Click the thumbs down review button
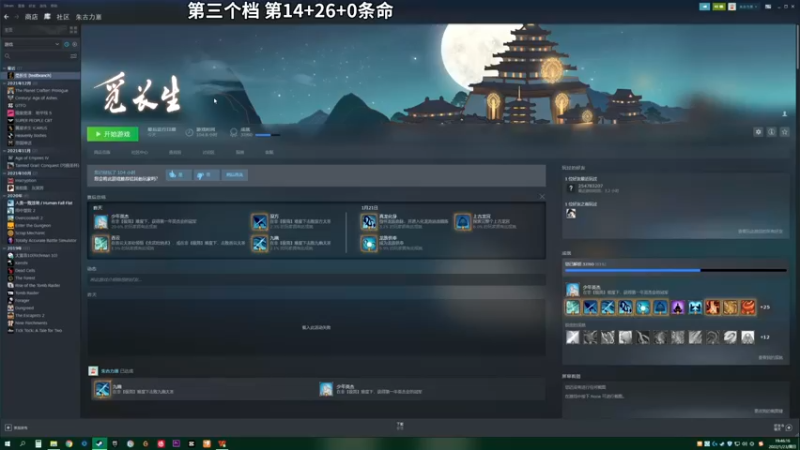This screenshot has width=800, height=450. click(206, 175)
